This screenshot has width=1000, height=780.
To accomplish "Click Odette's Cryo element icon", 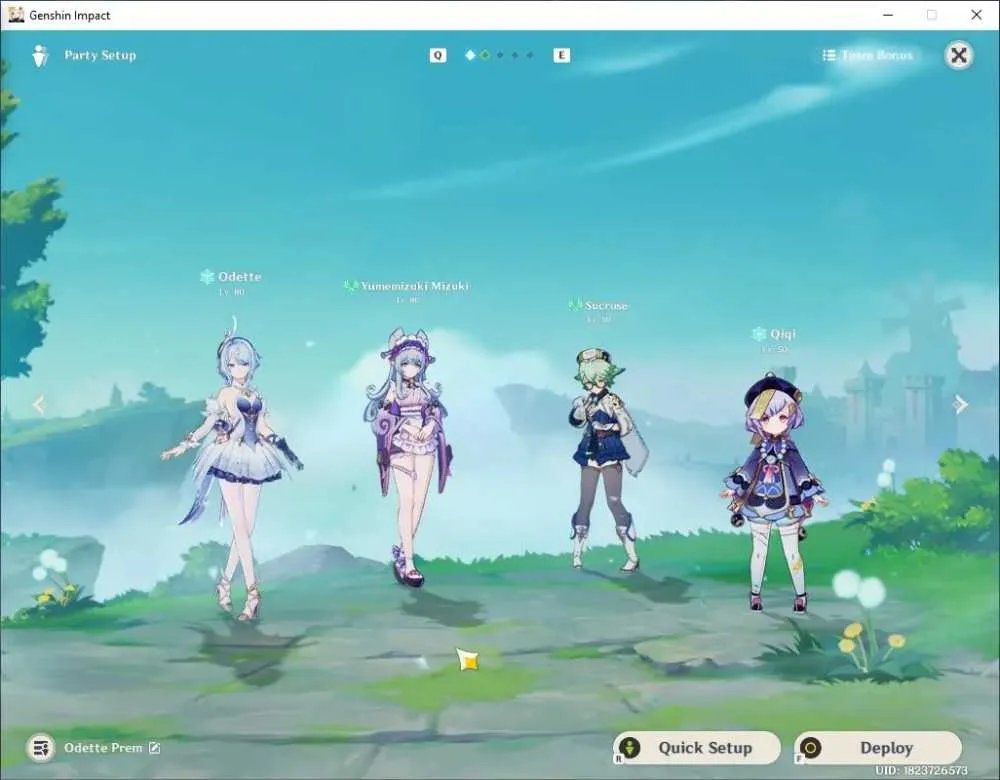I will (x=207, y=277).
